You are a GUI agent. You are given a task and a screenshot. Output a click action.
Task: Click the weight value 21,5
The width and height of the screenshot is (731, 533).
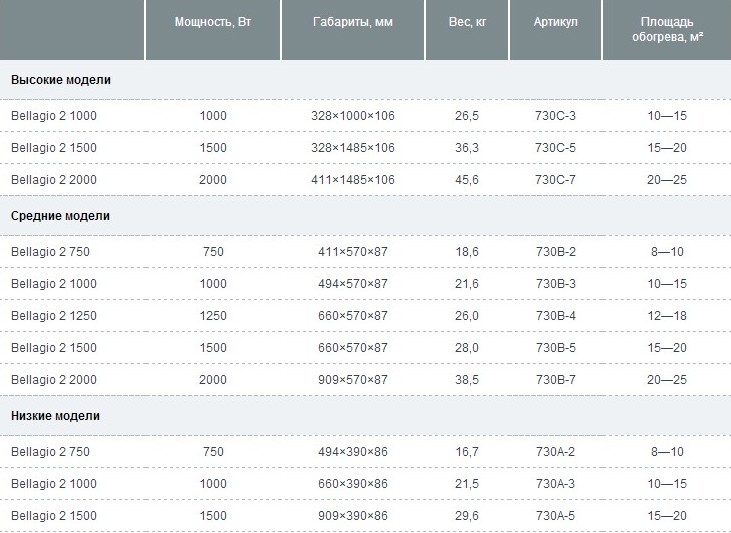tap(467, 484)
